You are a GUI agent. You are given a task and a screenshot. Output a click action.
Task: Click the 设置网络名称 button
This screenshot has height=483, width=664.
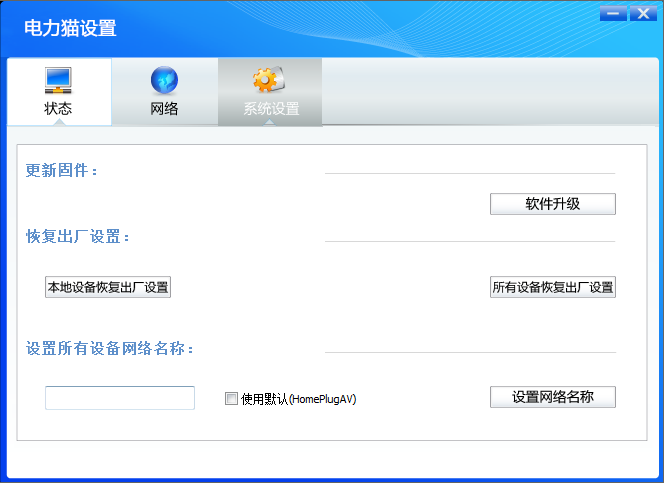click(x=553, y=397)
